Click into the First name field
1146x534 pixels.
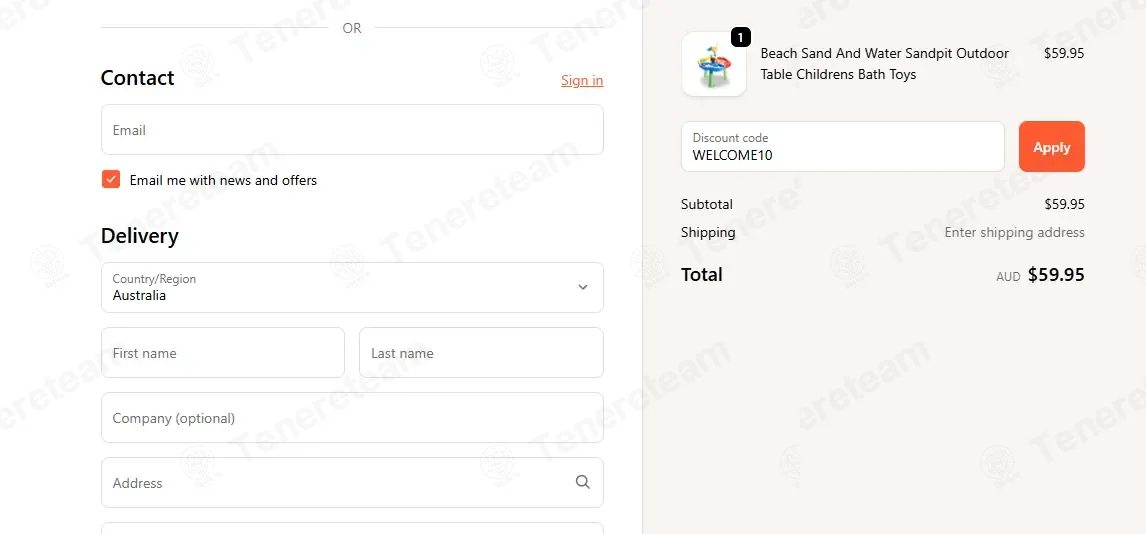(223, 353)
